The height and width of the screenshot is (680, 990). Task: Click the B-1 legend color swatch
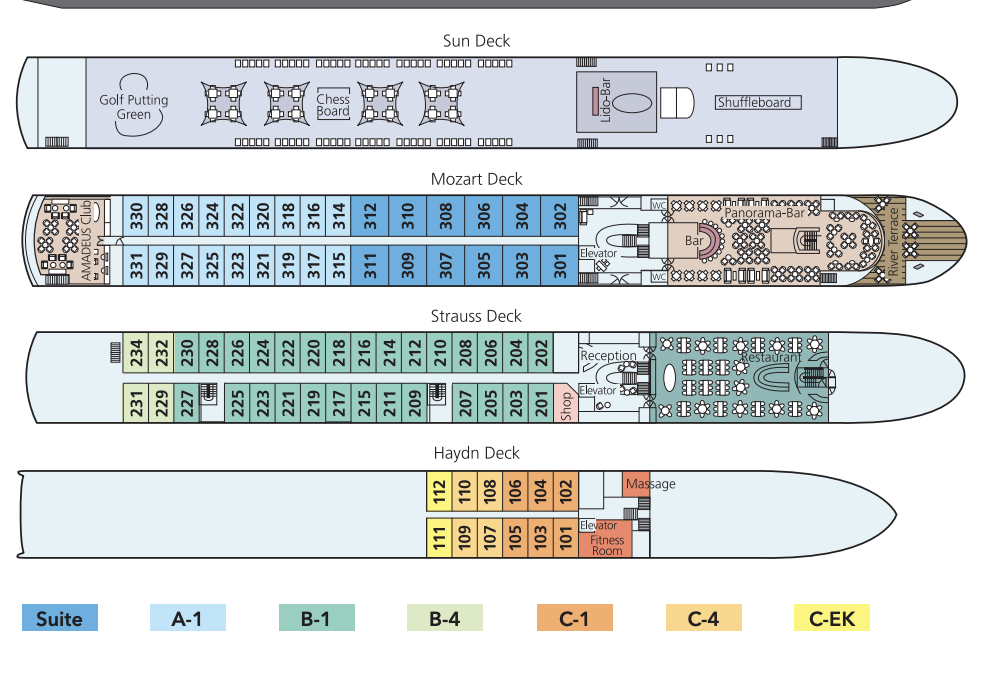point(316,617)
